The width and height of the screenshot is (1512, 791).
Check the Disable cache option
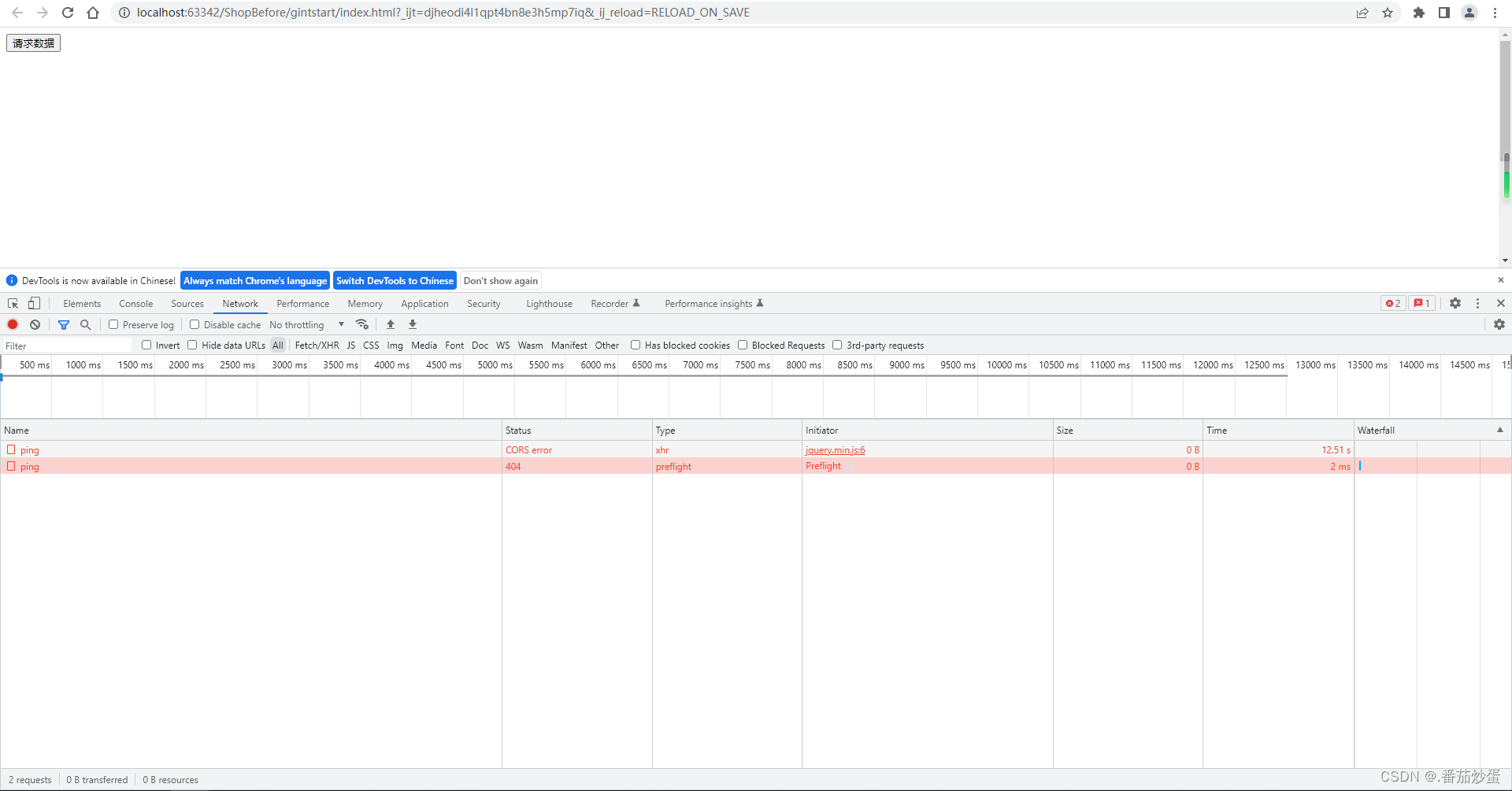195,324
